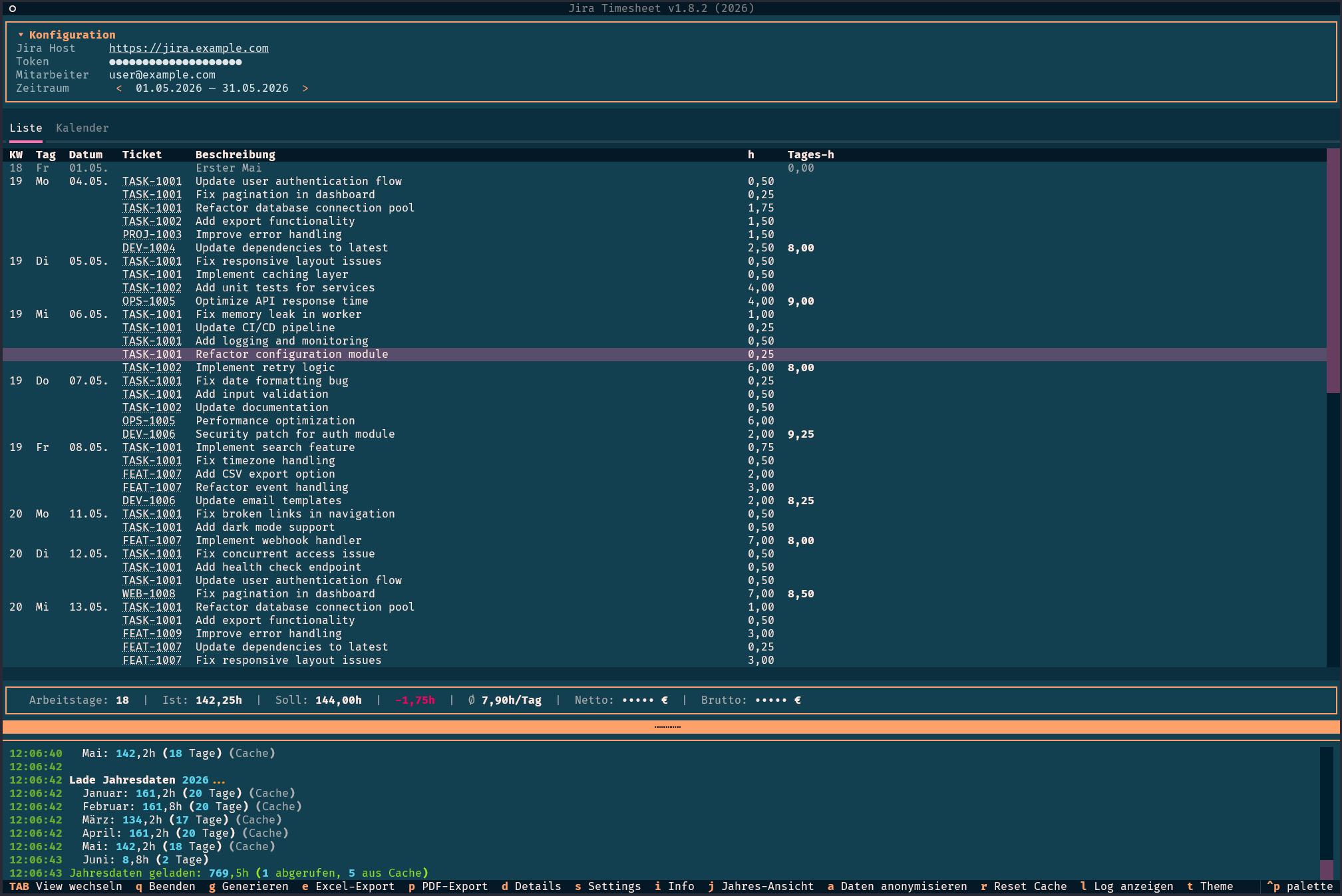Click the orange splitter bar above the log
The width and height of the screenshot is (1342, 896).
pos(671,727)
